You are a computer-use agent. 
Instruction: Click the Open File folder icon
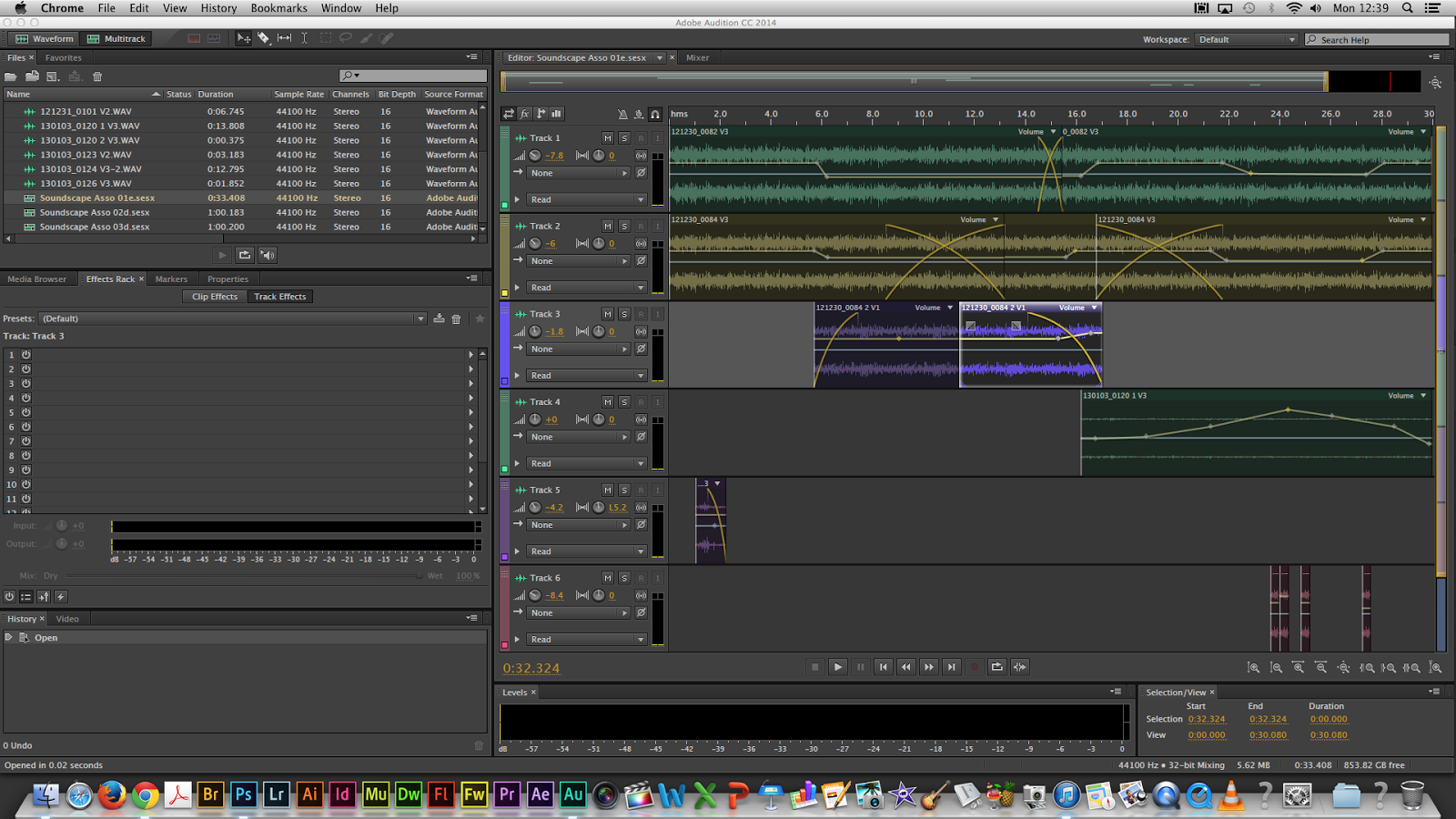click(11, 76)
